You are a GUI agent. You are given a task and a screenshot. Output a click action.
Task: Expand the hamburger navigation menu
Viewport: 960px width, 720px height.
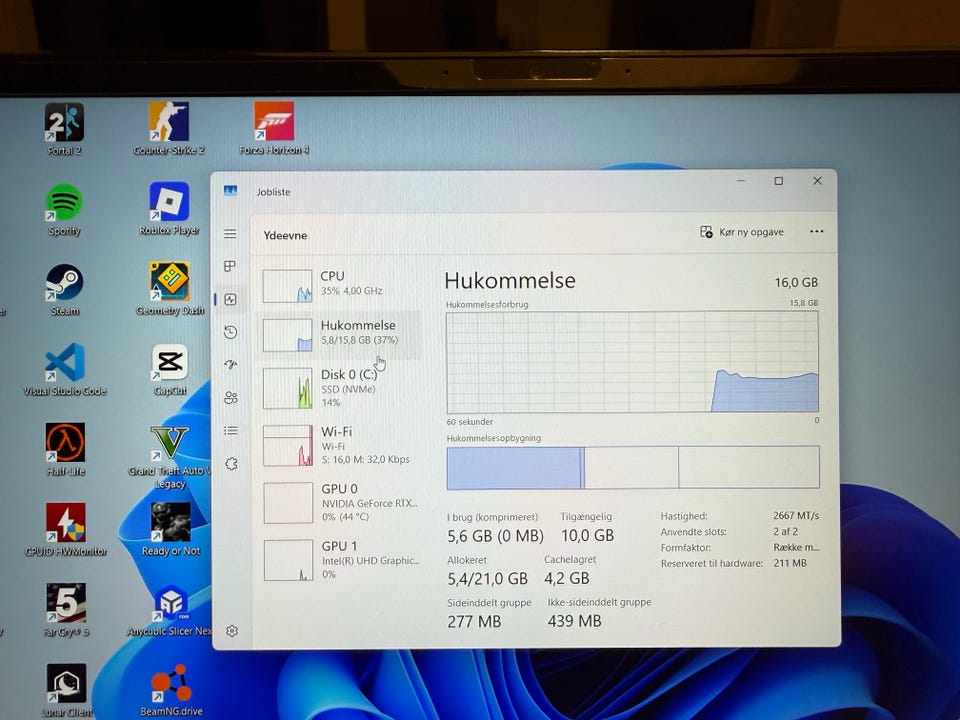click(230, 234)
